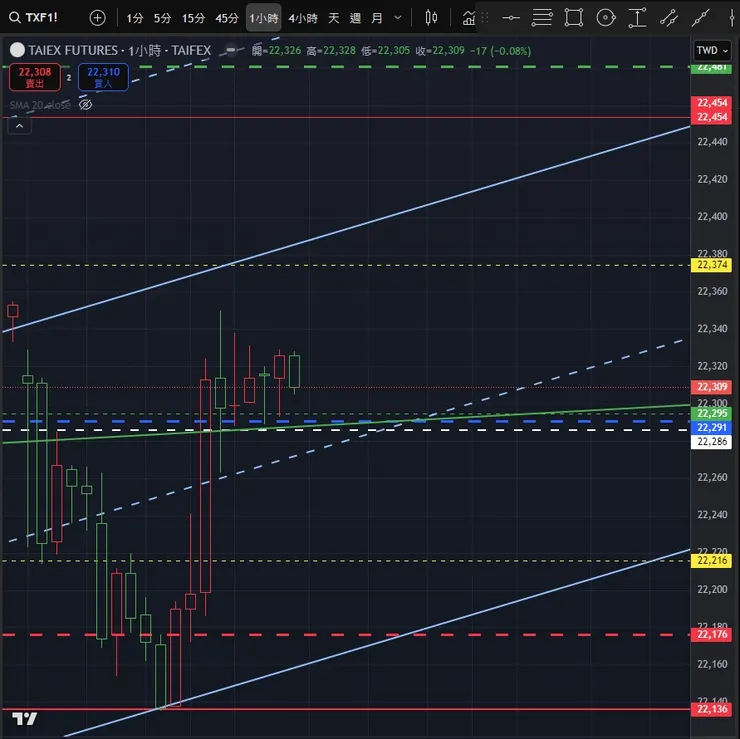Switch to the daily 天 timeframe
Viewport: 740px width, 739px height.
tap(334, 18)
